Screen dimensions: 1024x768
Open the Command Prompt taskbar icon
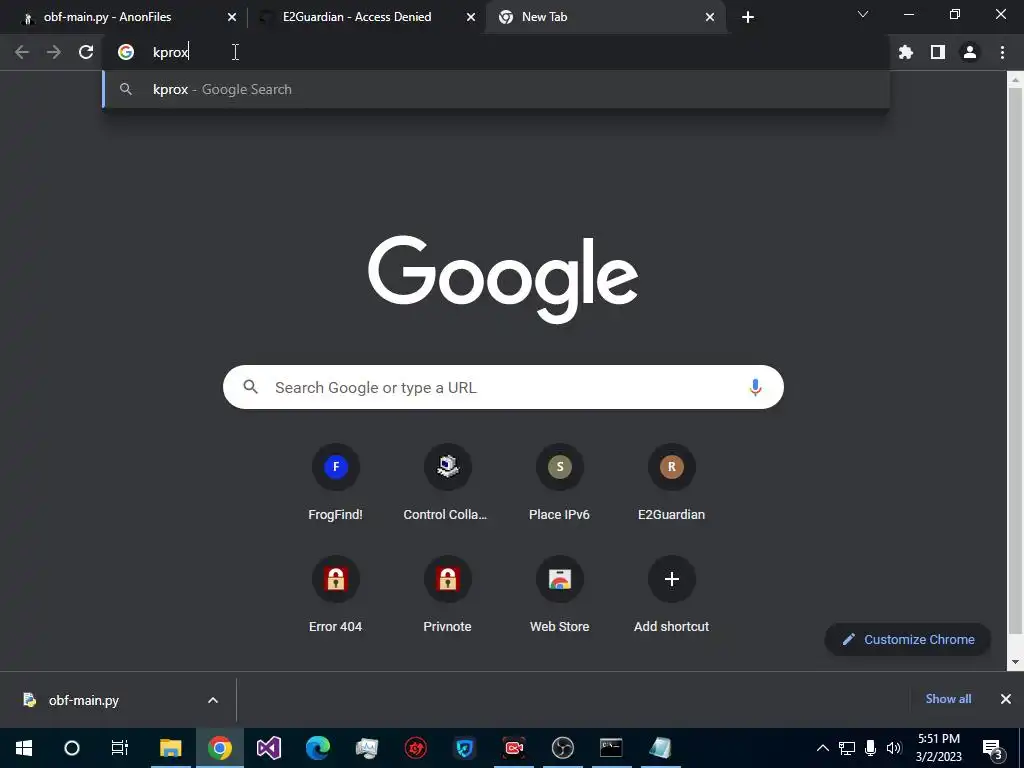click(611, 748)
